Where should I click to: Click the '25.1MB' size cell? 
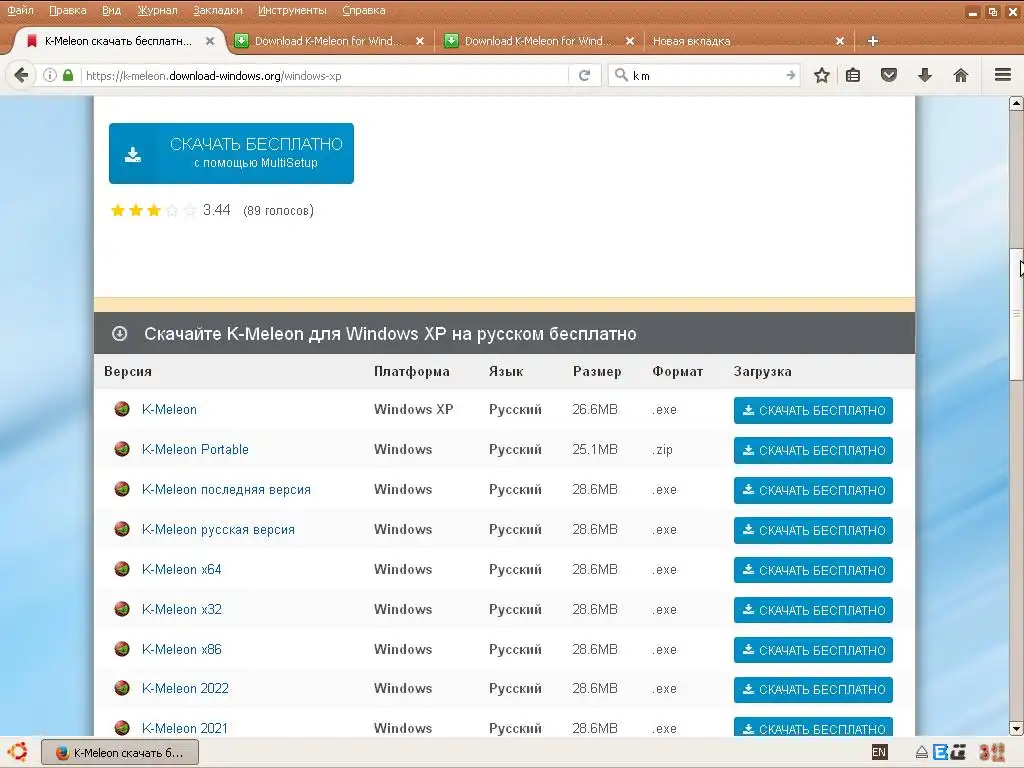click(595, 449)
